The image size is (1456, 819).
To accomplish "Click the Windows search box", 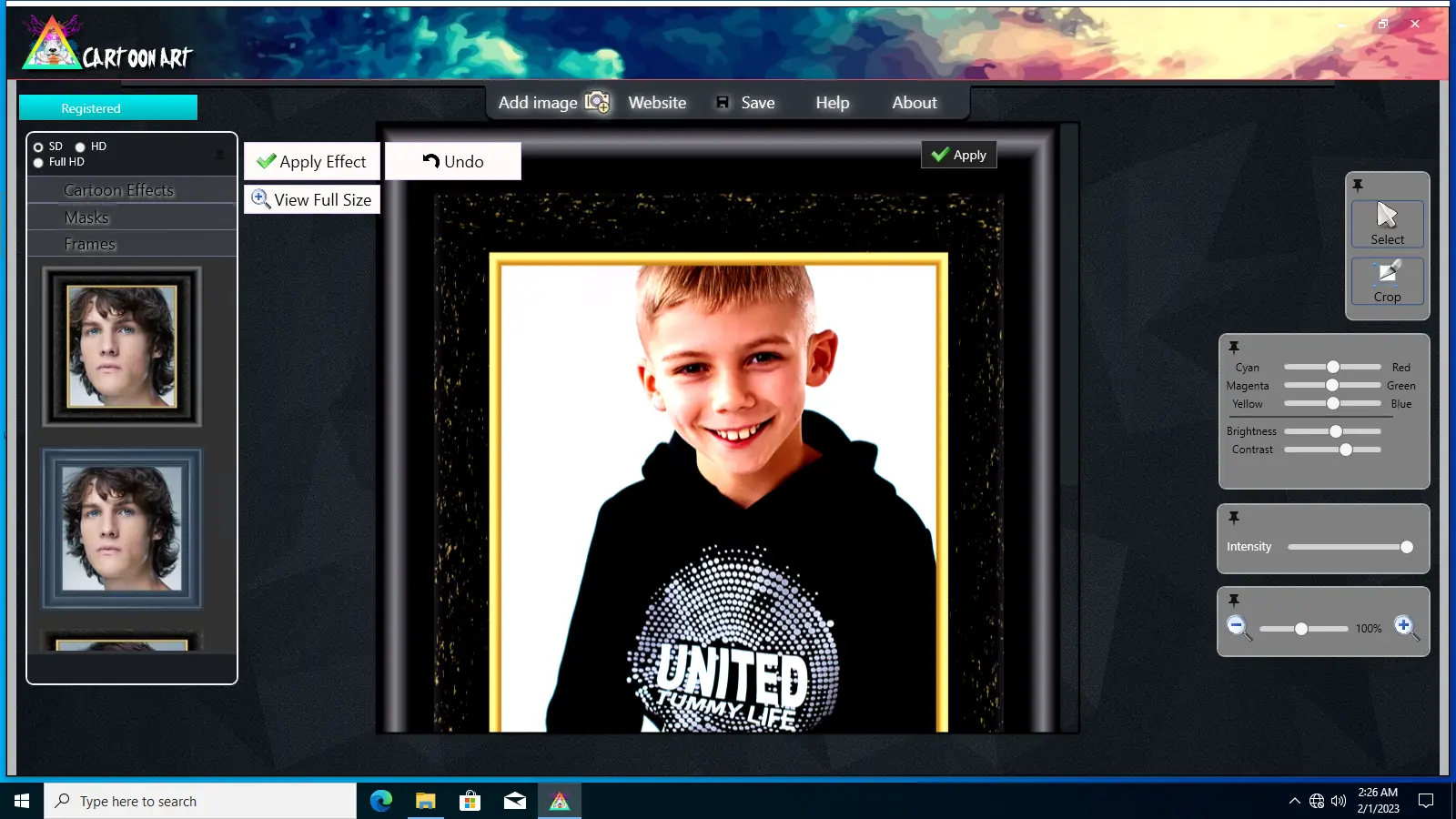I will pos(200,801).
